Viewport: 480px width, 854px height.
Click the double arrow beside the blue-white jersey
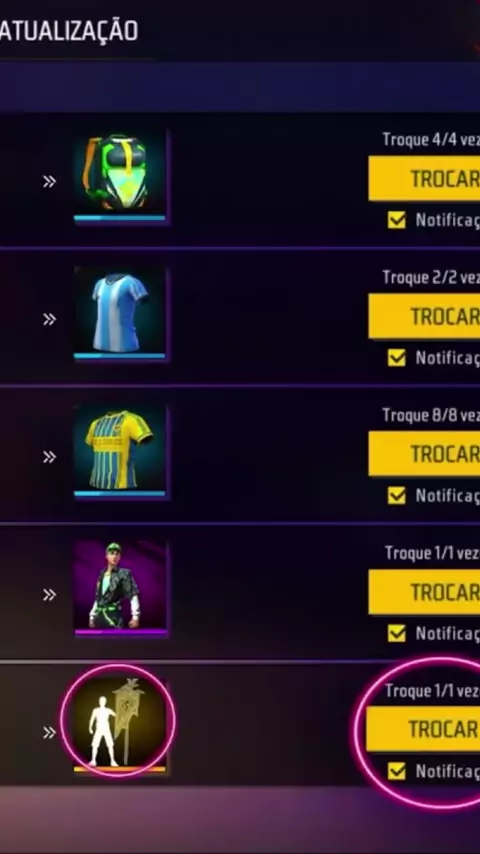click(x=50, y=319)
